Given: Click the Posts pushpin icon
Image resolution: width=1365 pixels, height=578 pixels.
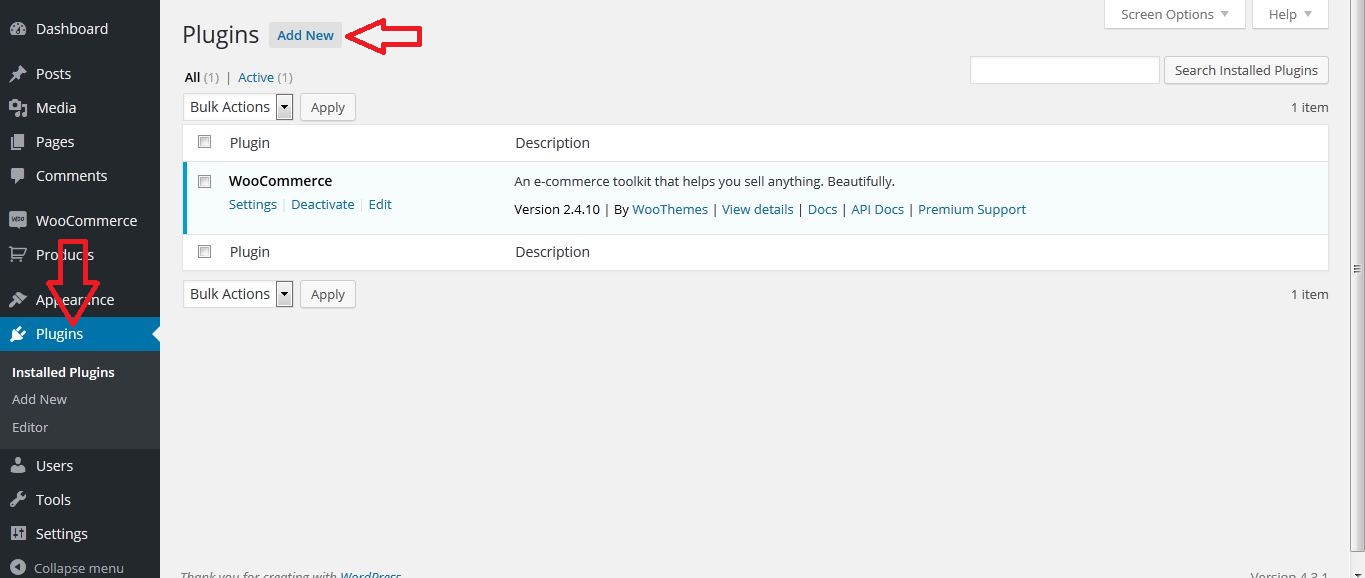Looking at the screenshot, I should (17, 74).
